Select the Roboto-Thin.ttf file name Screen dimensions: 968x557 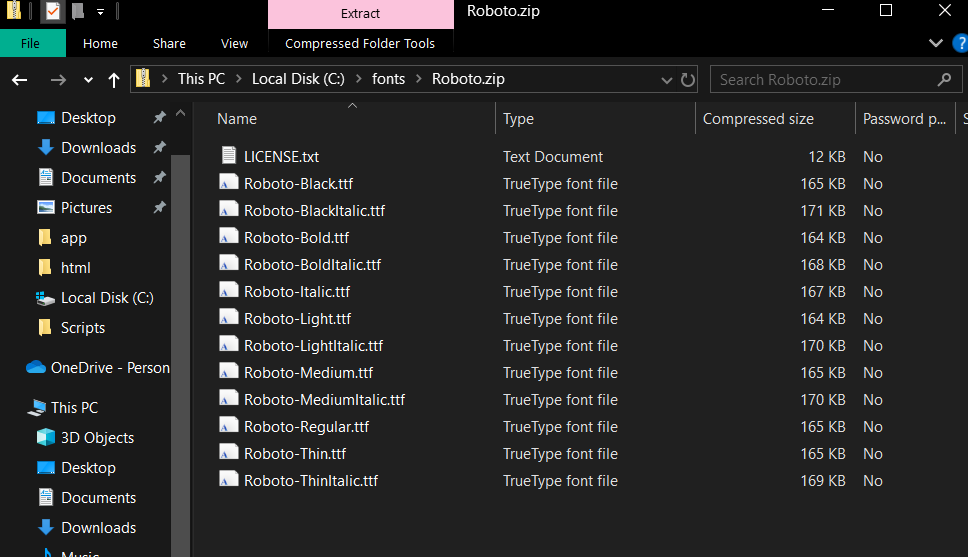click(295, 454)
